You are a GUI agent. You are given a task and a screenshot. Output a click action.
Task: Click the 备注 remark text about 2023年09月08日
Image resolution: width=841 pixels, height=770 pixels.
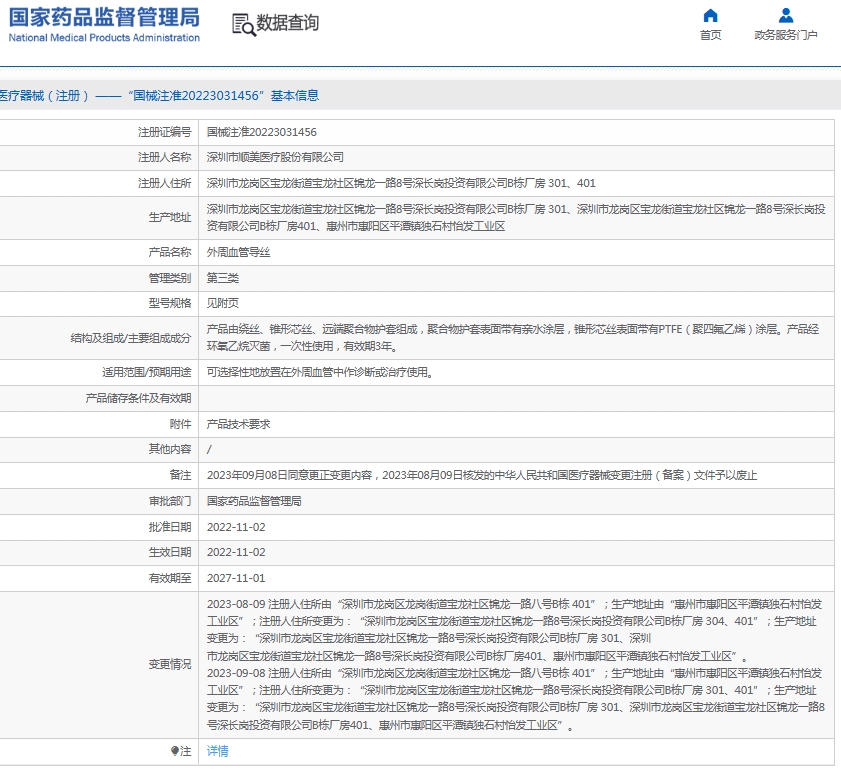tap(482, 475)
